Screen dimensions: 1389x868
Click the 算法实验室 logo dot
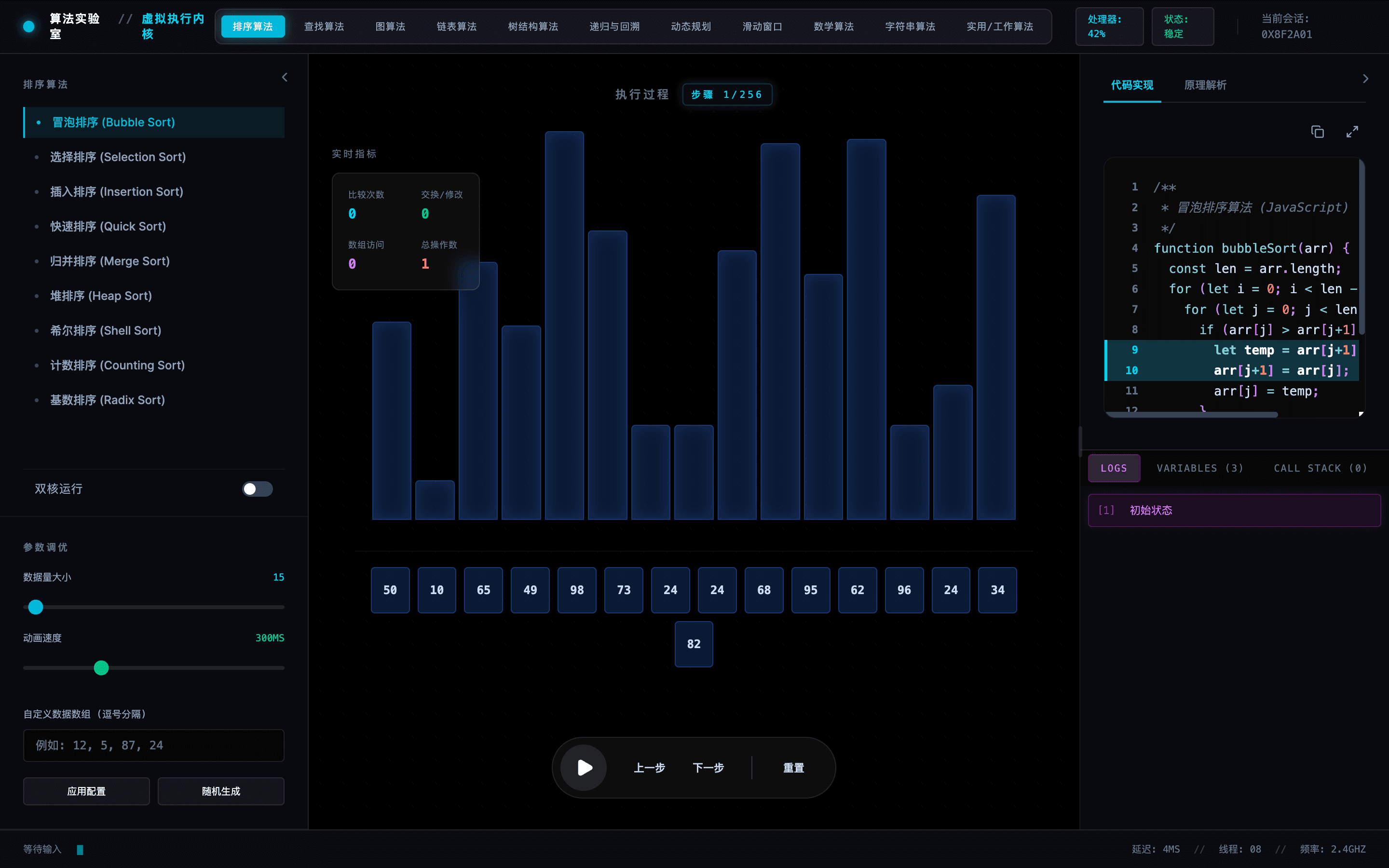(29, 27)
